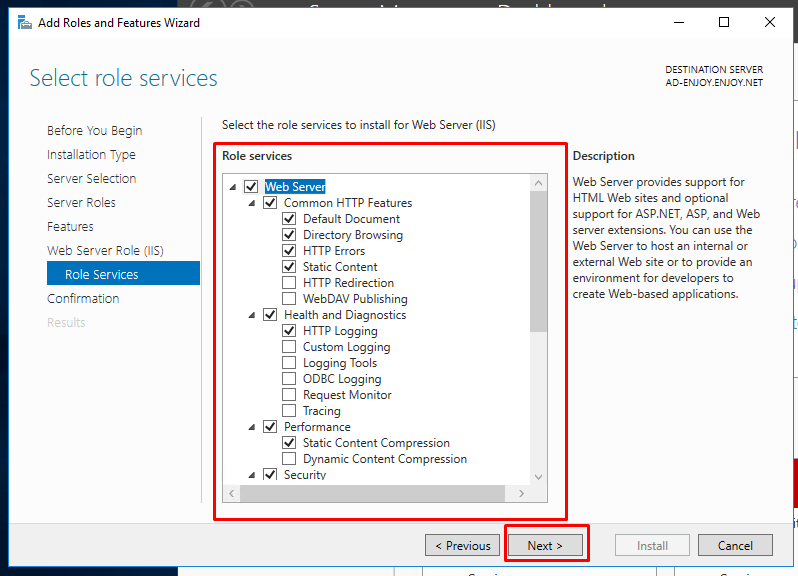Click the vertical scrollbar up arrow

pyautogui.click(x=538, y=183)
